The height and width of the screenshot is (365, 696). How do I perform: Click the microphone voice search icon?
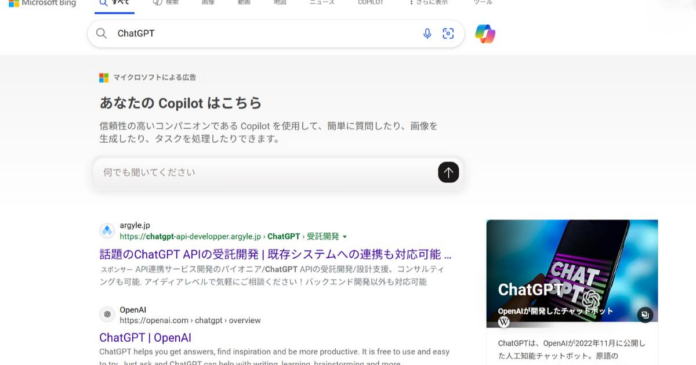pyautogui.click(x=427, y=34)
